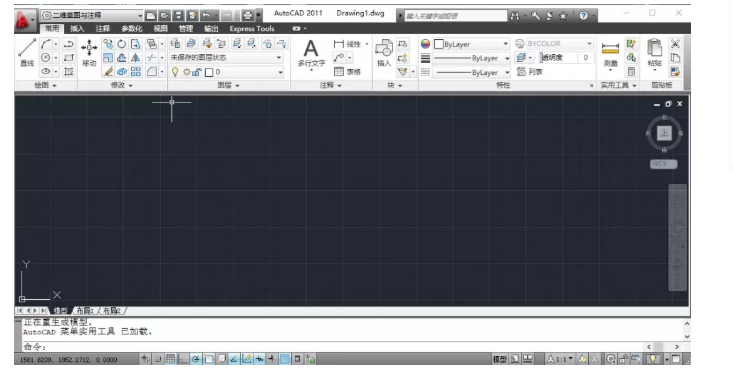Click the WCS coordinate system button
The width and height of the screenshot is (733, 382).
click(x=663, y=164)
